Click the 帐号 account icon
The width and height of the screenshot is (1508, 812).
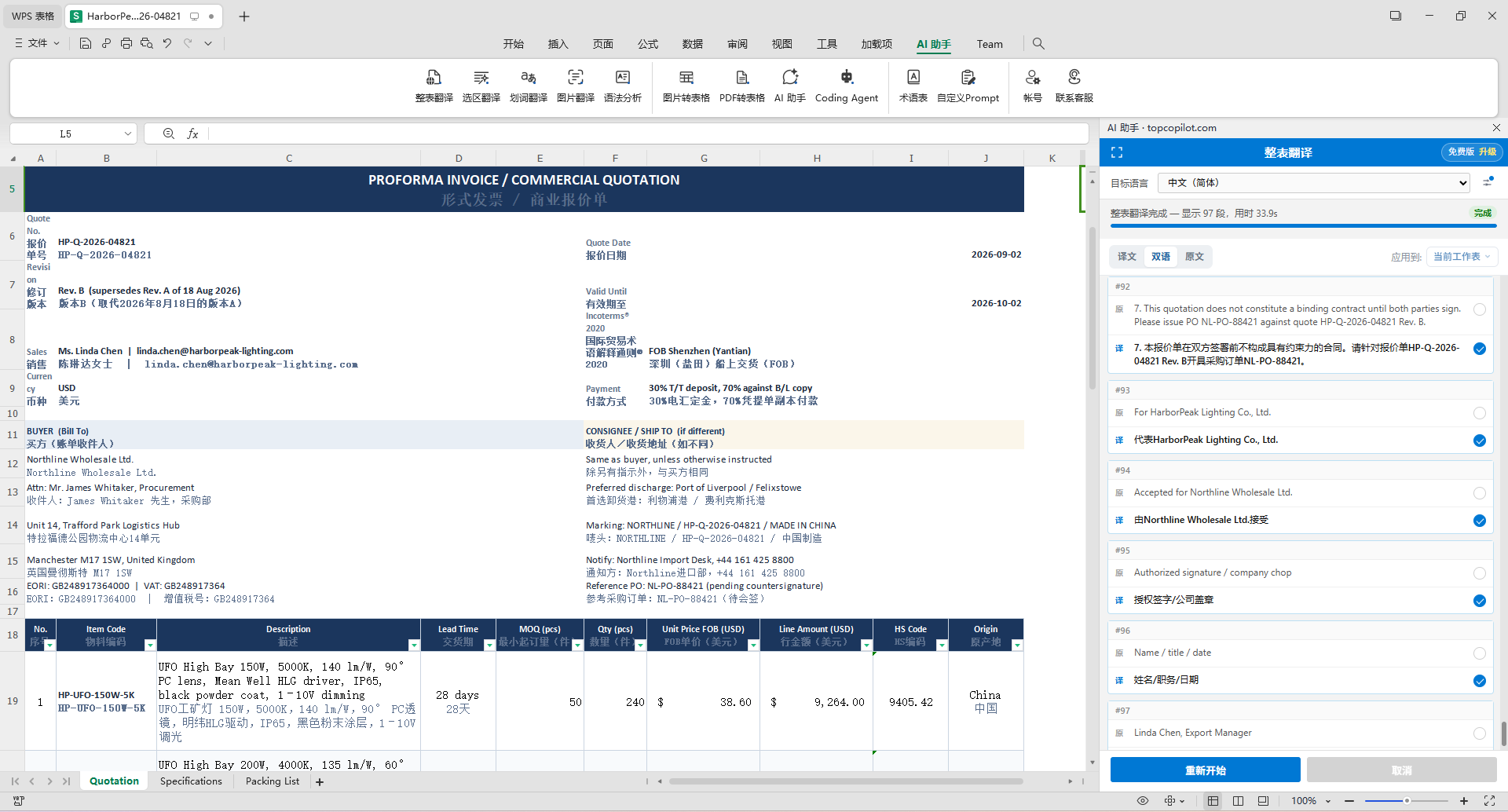coord(1032,86)
